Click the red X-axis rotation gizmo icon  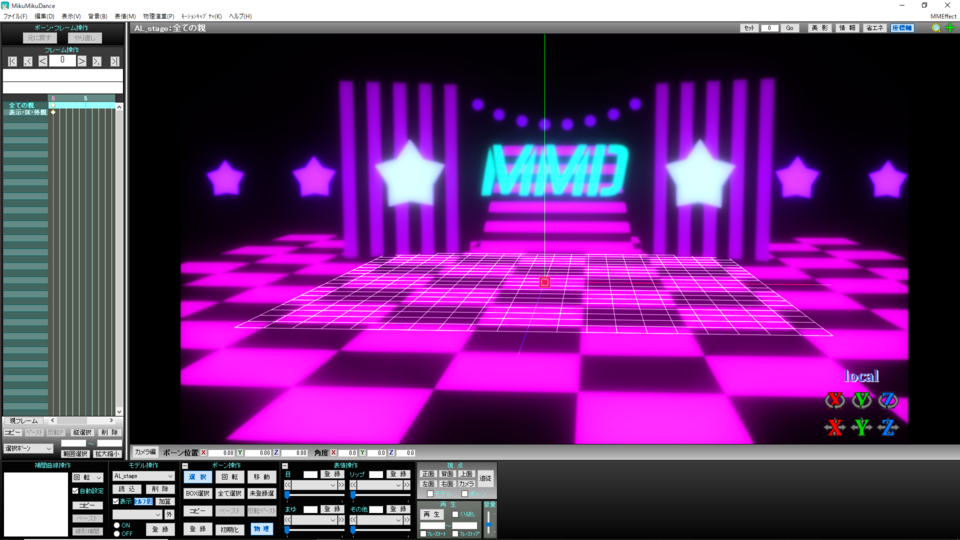pos(834,401)
